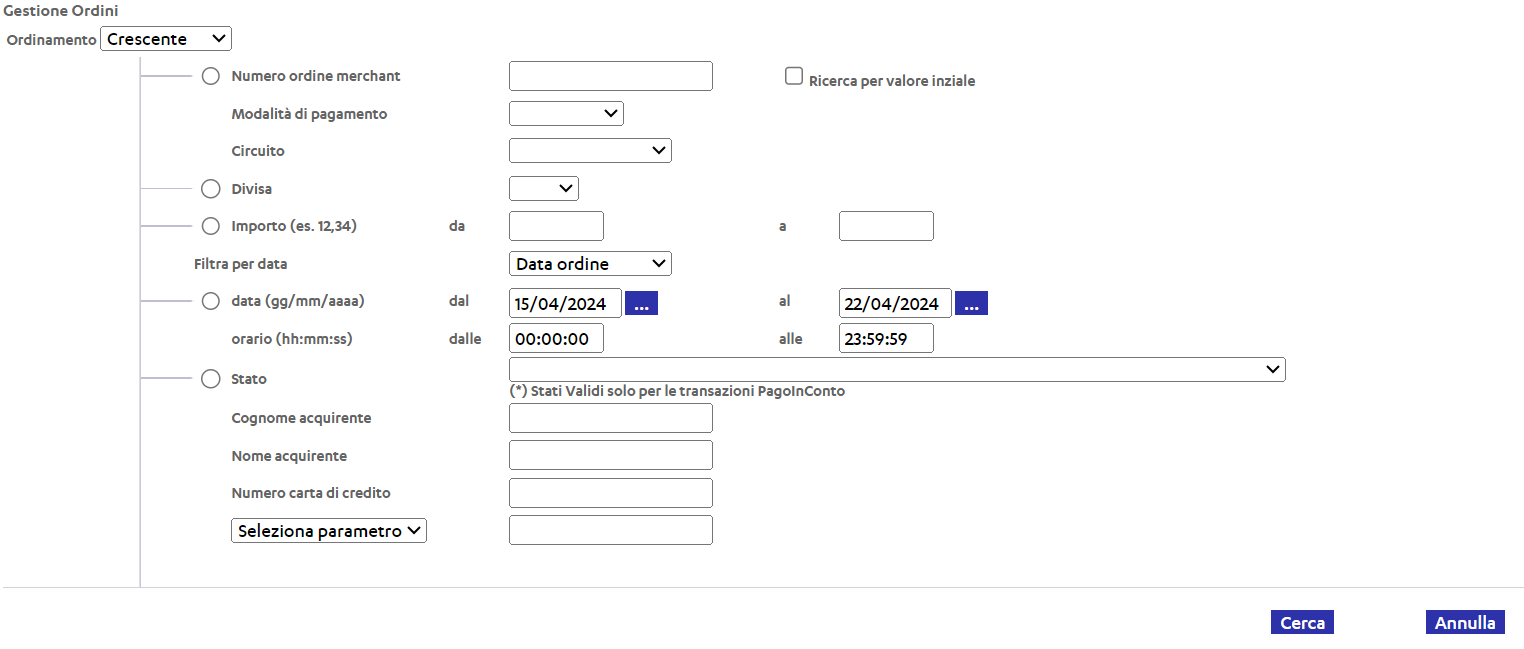Click the Cerca button
The image size is (1524, 649).
(x=1302, y=622)
